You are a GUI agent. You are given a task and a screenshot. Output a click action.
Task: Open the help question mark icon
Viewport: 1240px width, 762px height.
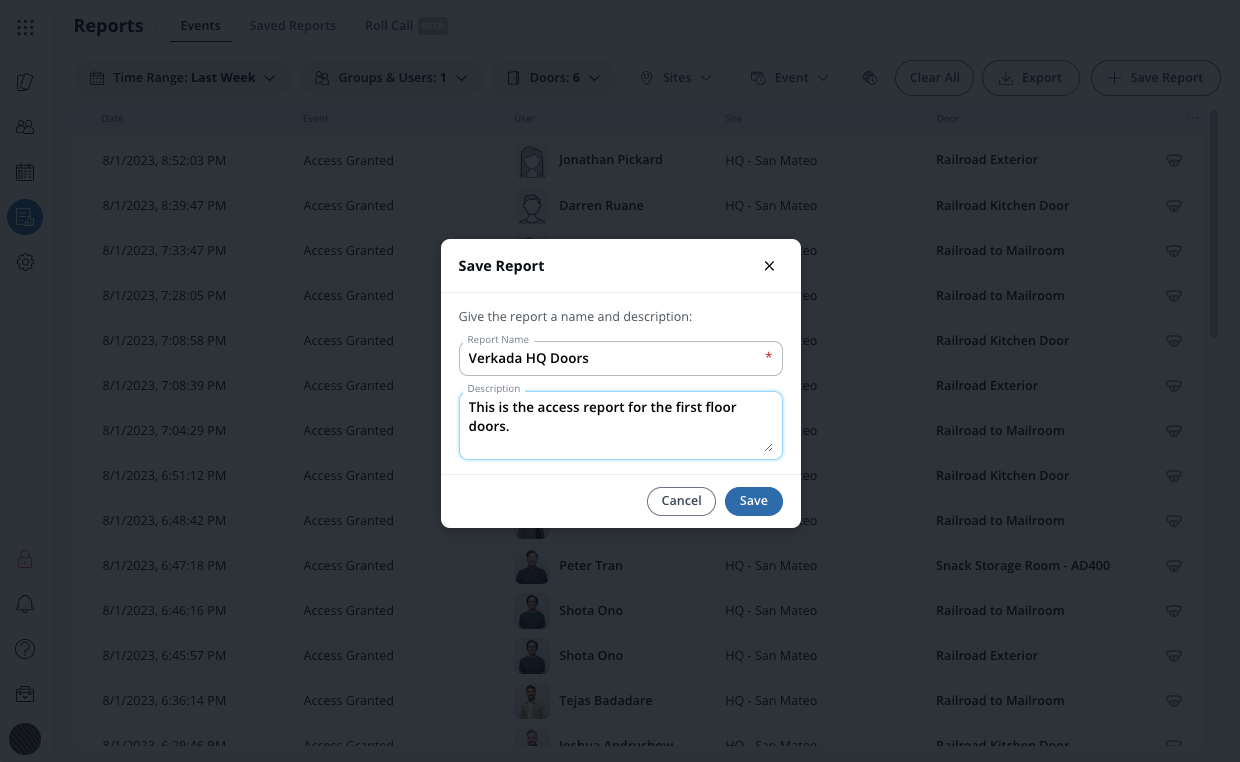point(25,649)
